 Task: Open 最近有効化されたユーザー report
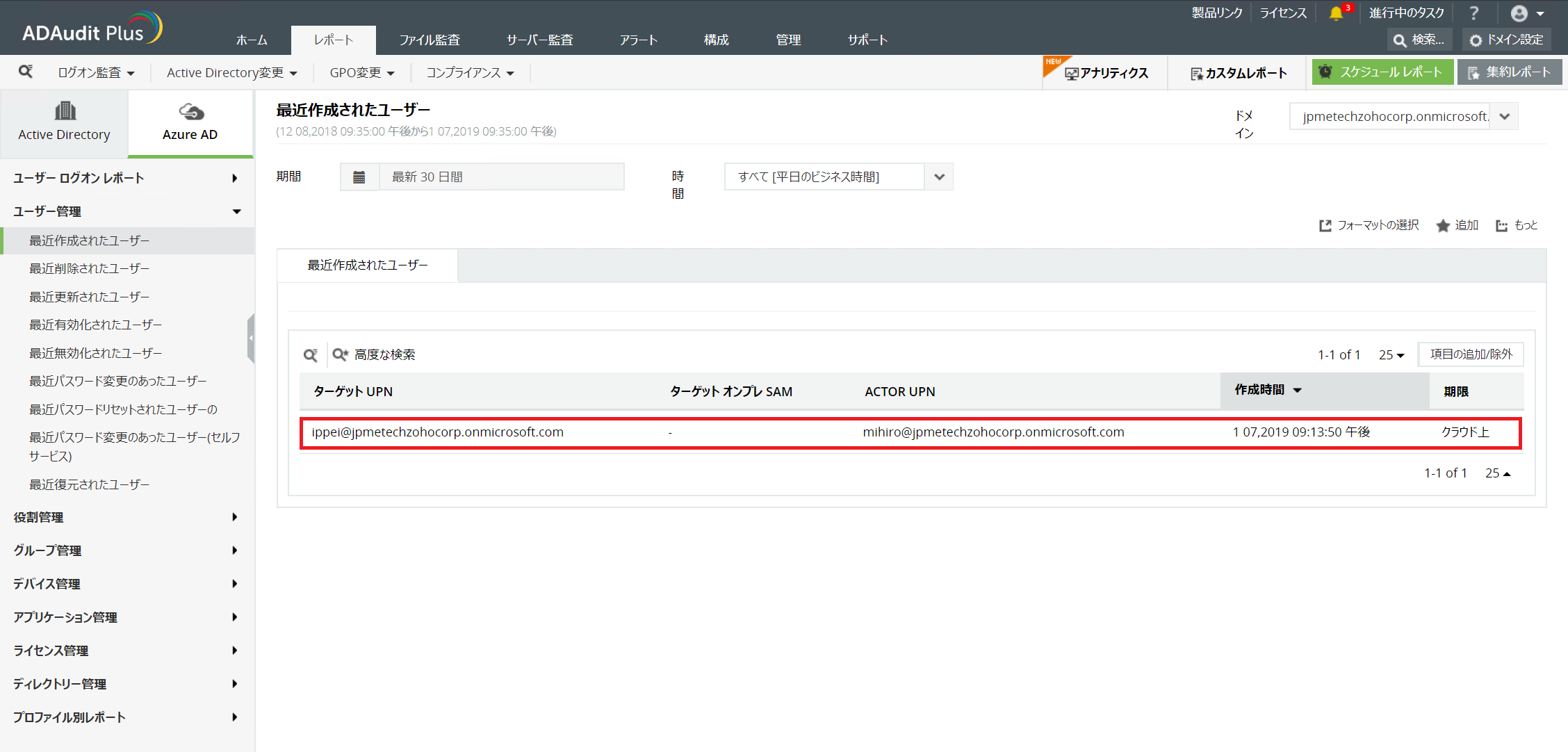(x=95, y=325)
